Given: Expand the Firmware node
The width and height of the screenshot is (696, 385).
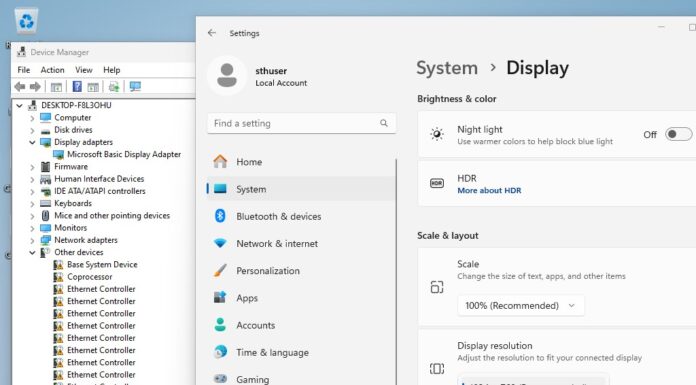Looking at the screenshot, I should pos(32,167).
